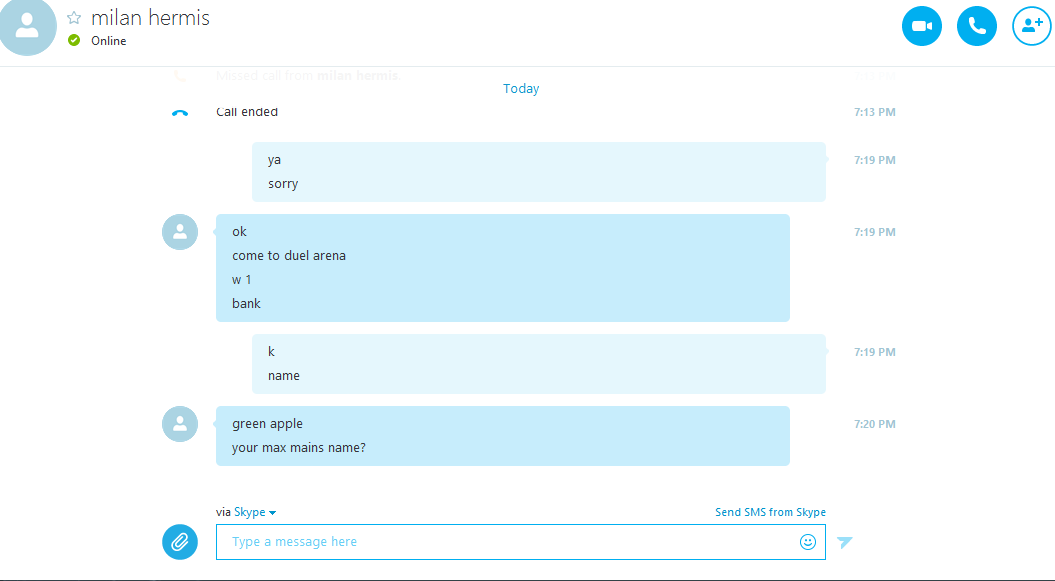The image size is (1055, 581).
Task: Select the 'come to duel arena' message bubble
Action: click(503, 268)
